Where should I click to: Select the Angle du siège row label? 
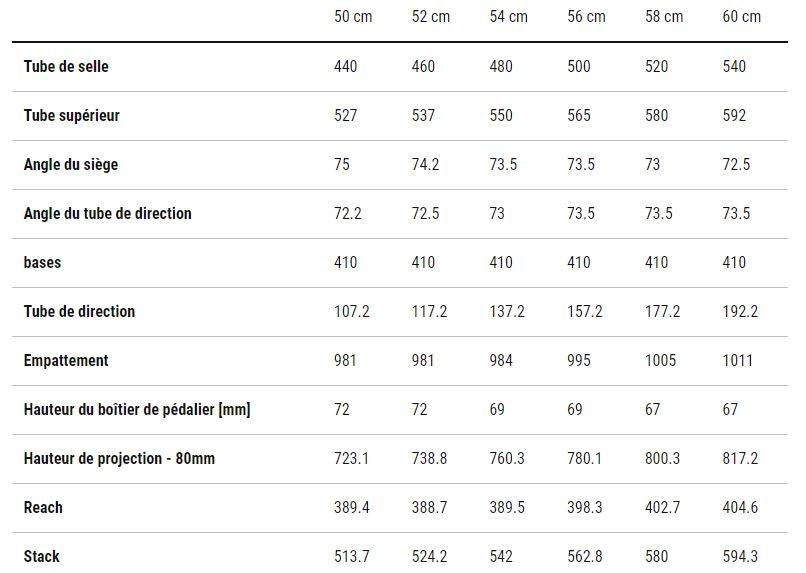[71, 165]
